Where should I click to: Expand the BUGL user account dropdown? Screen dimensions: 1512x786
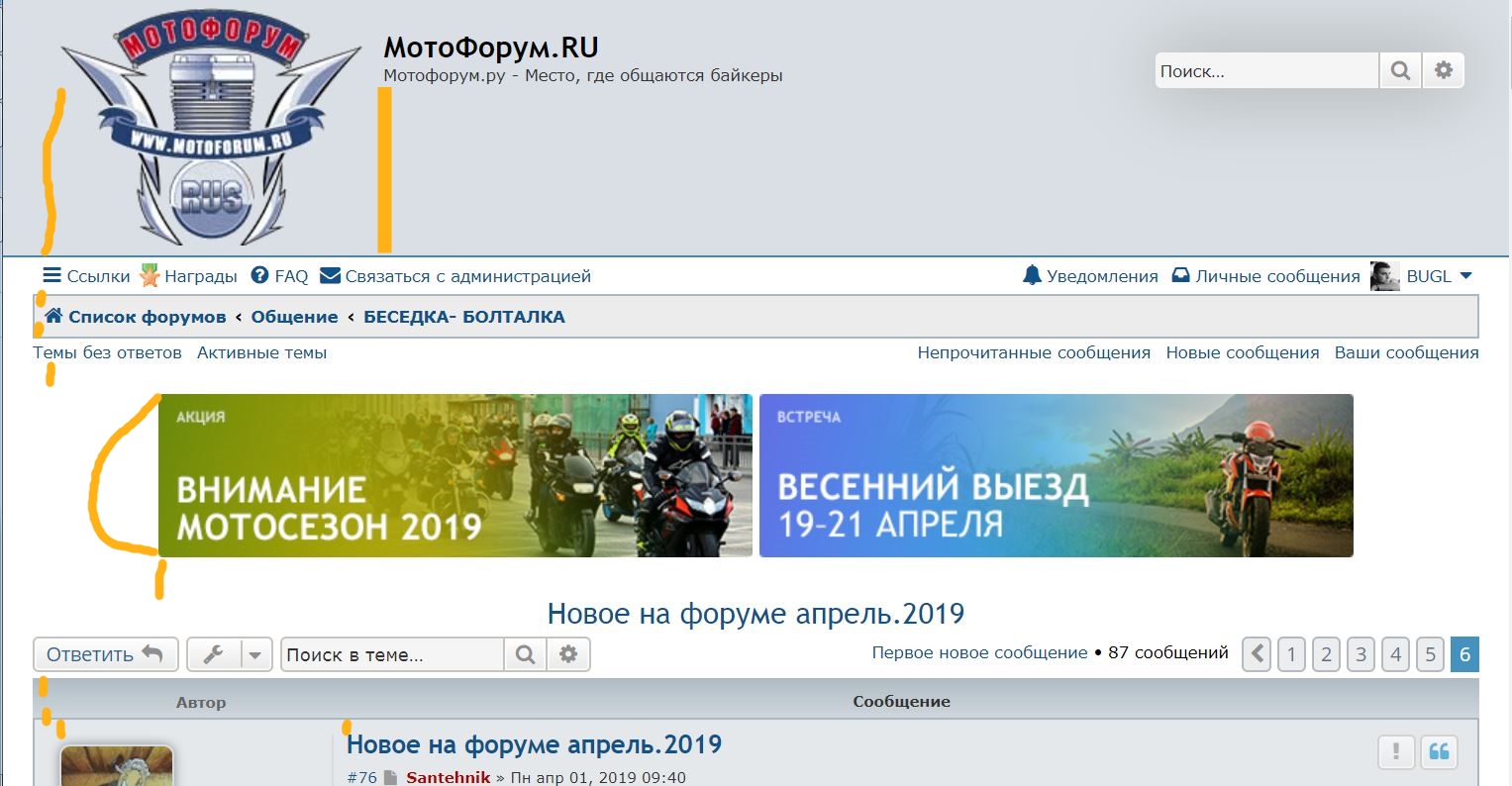pyautogui.click(x=1465, y=276)
